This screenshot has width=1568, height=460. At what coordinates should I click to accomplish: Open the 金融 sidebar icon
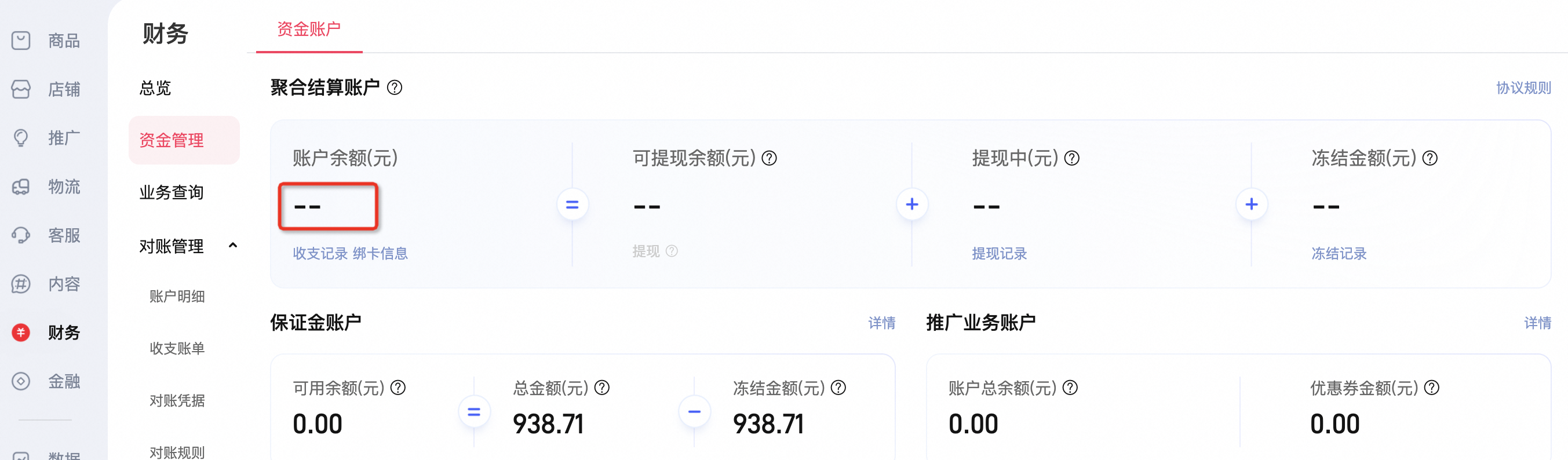tap(21, 382)
